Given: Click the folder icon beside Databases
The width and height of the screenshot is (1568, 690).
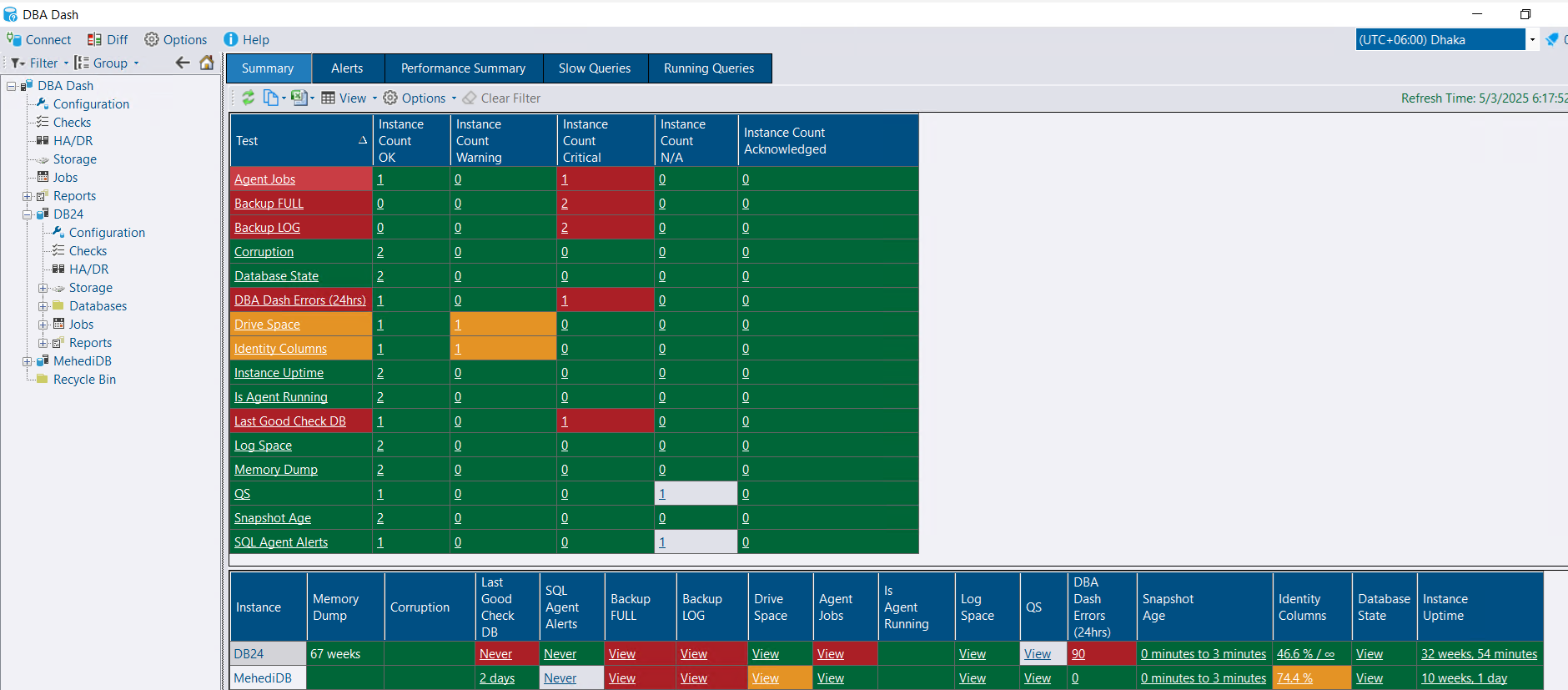Looking at the screenshot, I should point(58,305).
